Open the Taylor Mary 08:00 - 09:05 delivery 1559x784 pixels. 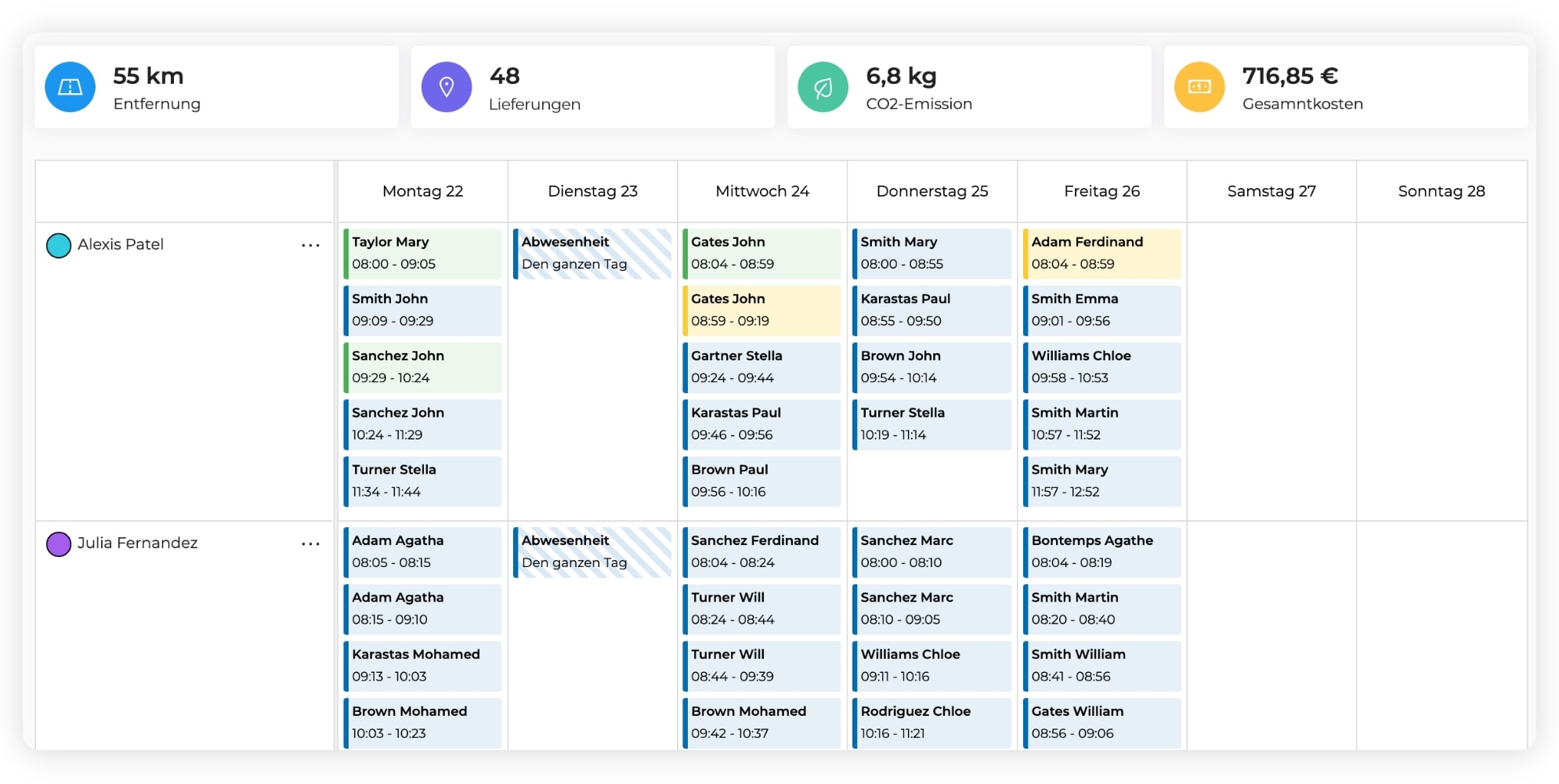tap(422, 253)
